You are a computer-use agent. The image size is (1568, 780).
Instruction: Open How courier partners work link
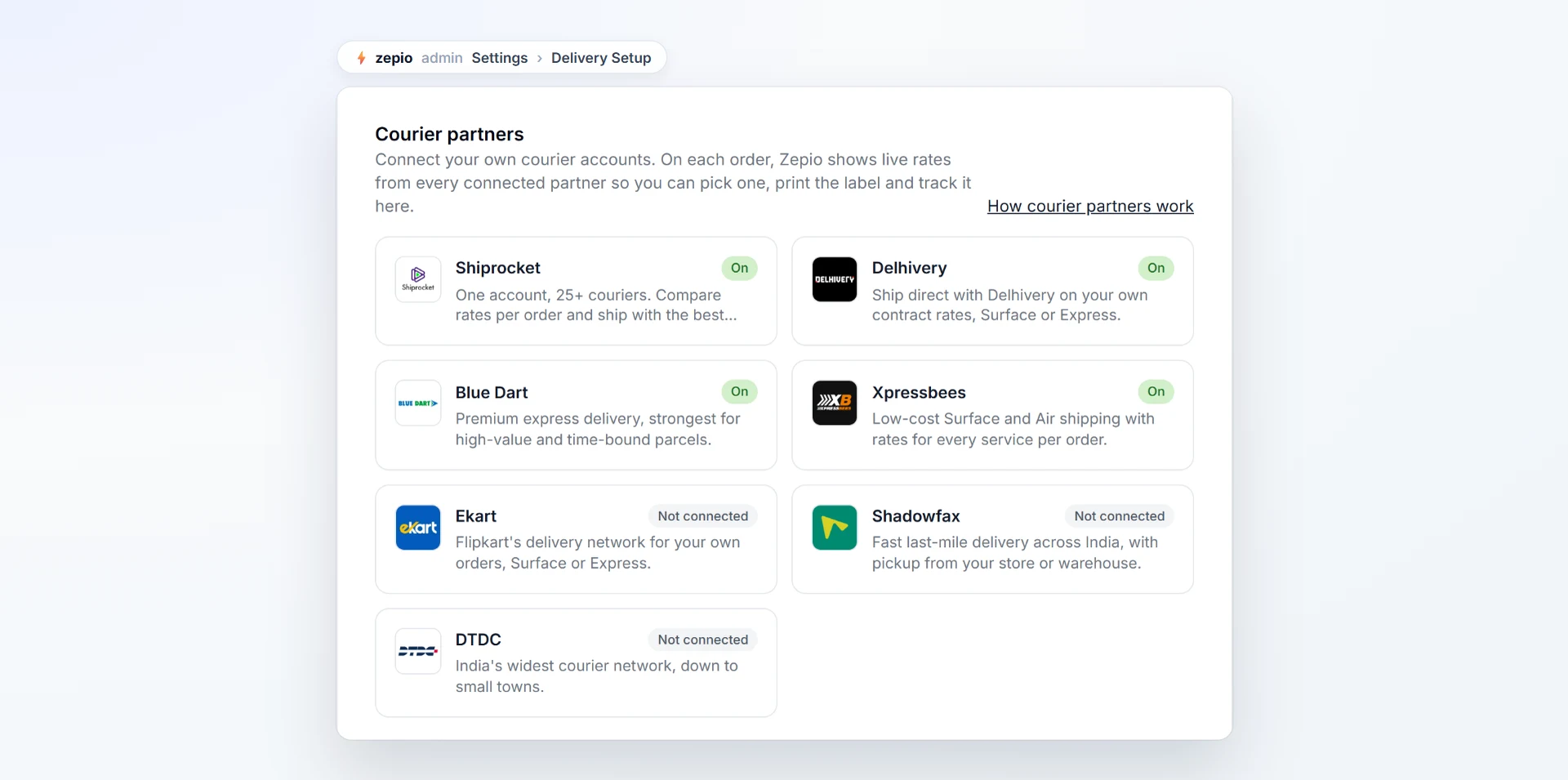pyautogui.click(x=1090, y=206)
